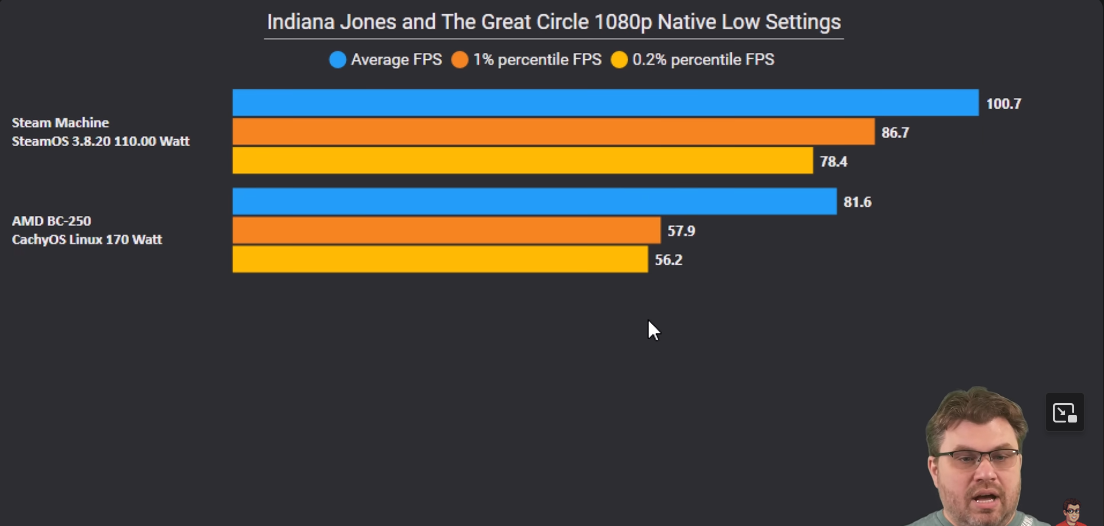Click the value label '57.9'

tap(681, 232)
